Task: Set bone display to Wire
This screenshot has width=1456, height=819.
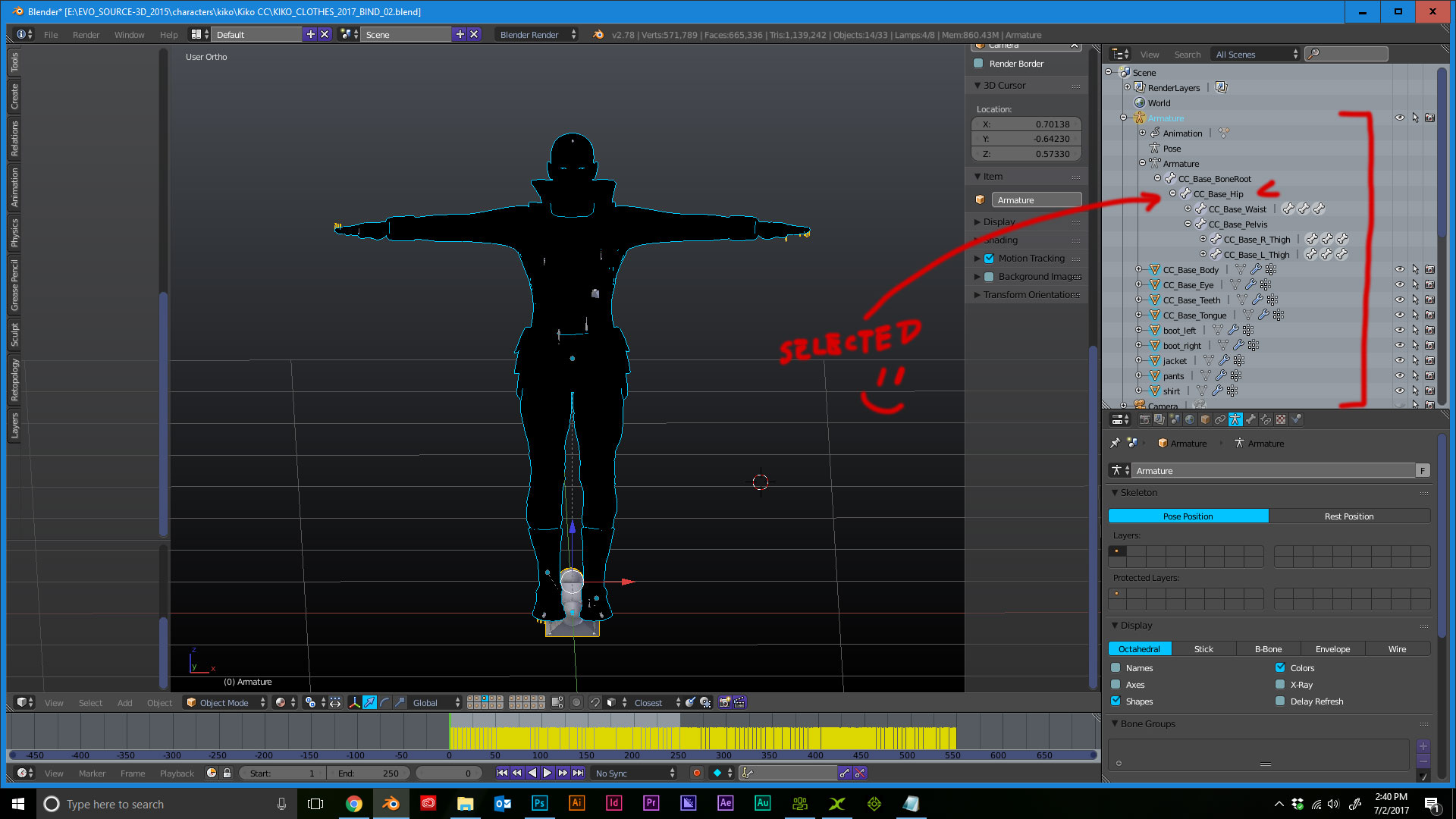Action: coord(1397,649)
